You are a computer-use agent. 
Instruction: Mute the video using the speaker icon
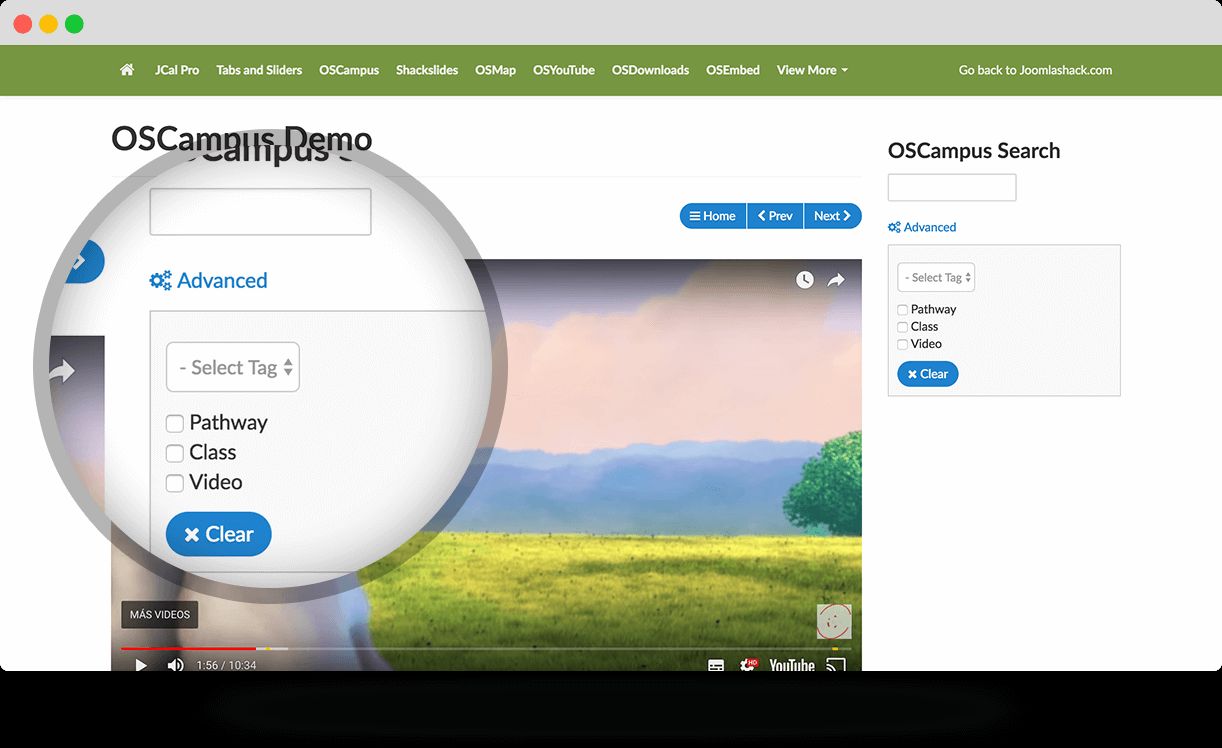pyautogui.click(x=175, y=665)
